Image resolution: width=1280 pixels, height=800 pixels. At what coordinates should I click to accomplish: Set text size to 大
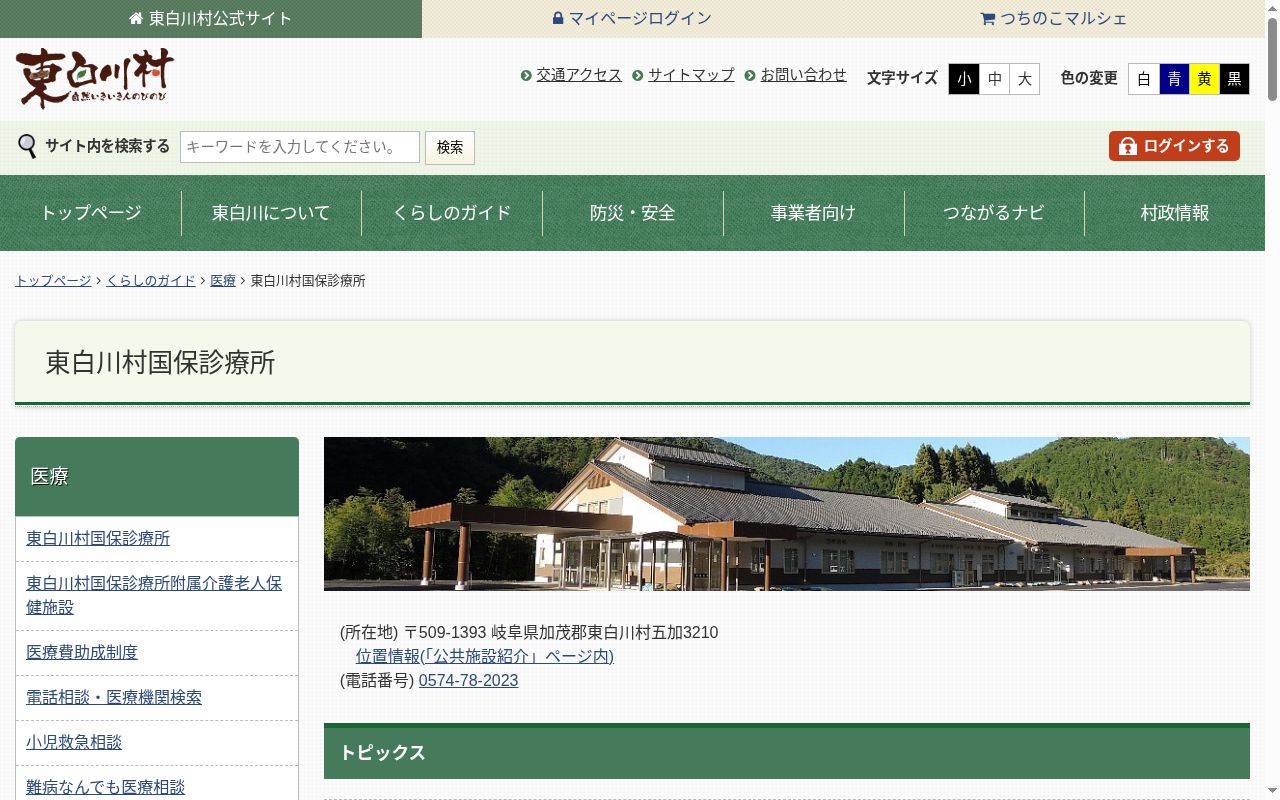pyautogui.click(x=1024, y=79)
